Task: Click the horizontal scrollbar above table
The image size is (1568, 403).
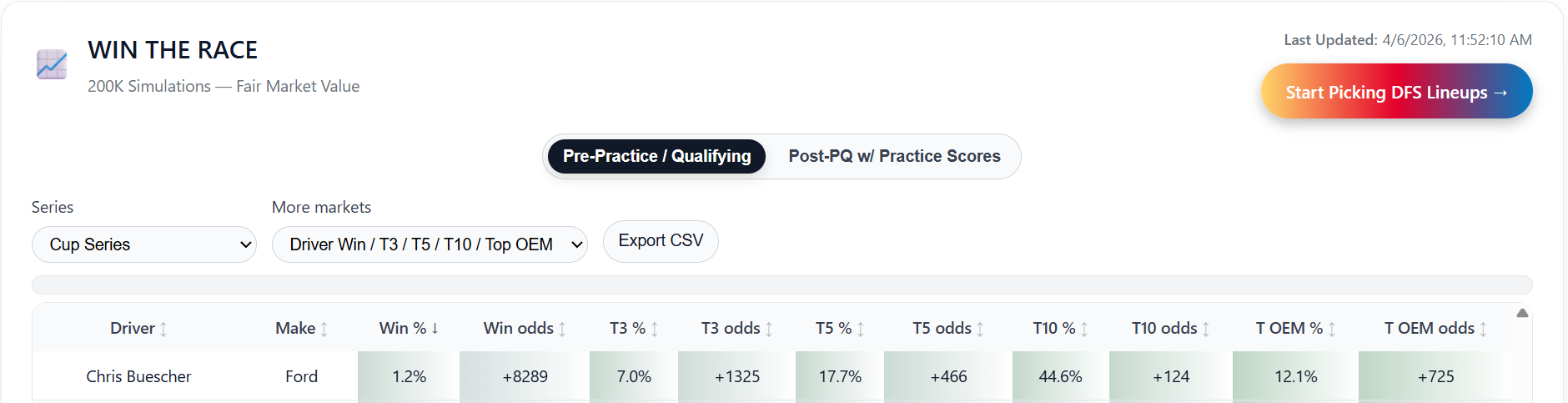Action: point(781,285)
